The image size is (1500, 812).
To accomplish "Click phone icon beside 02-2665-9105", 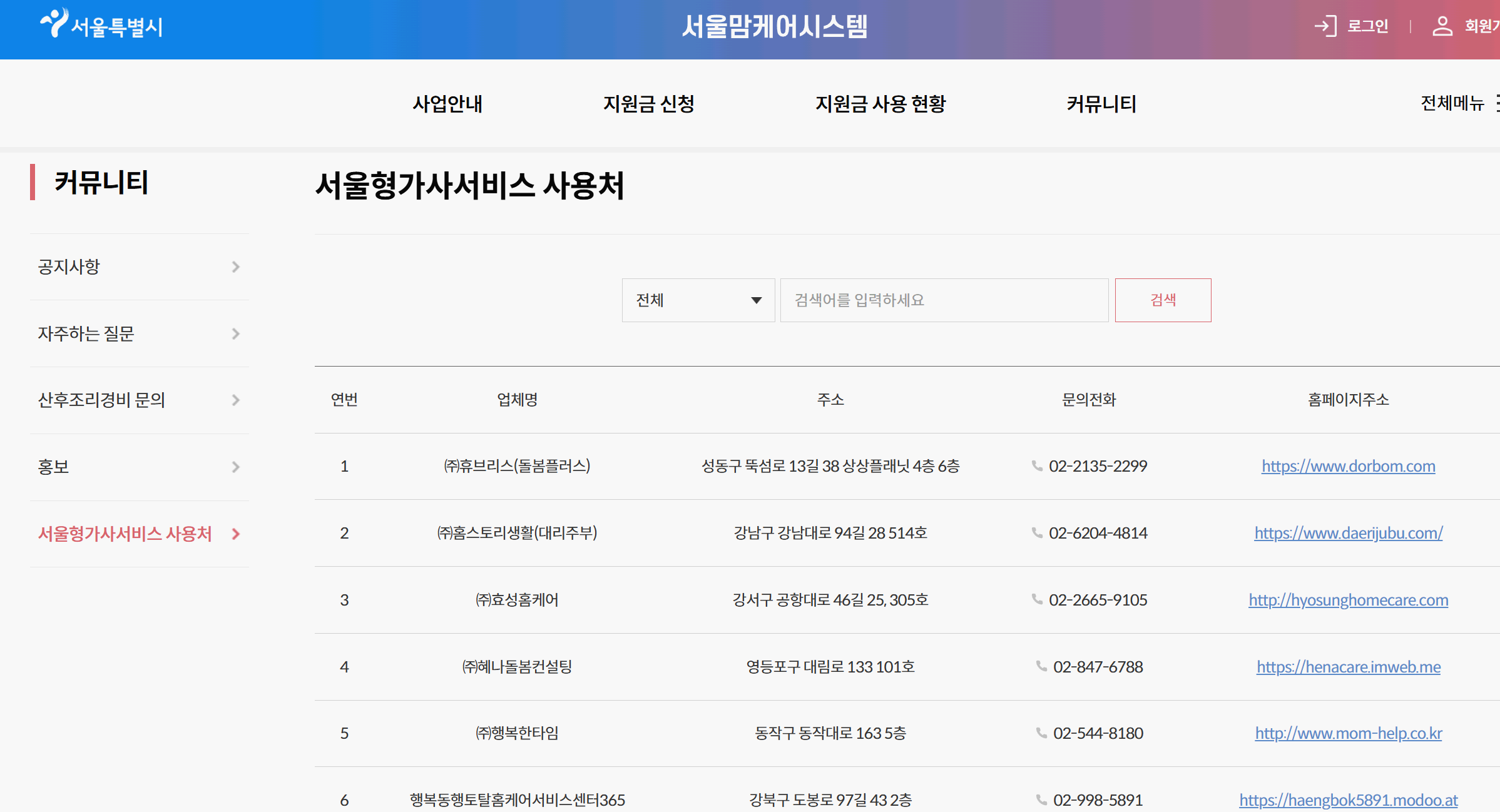I will (x=1037, y=599).
